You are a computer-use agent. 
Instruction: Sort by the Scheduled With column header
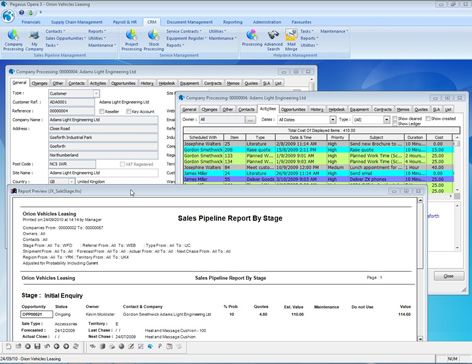pyautogui.click(x=203, y=137)
